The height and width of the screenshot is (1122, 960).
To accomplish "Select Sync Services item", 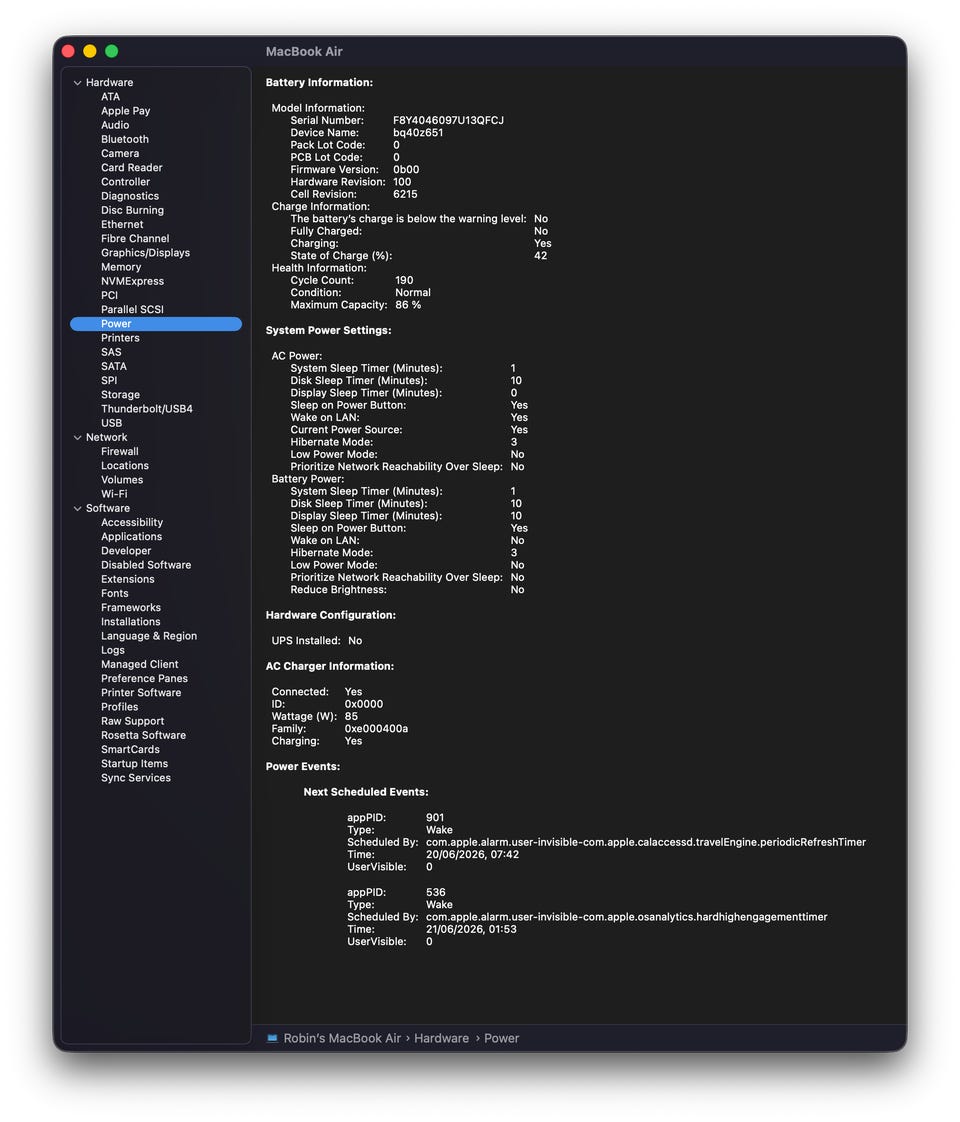I will (136, 779).
